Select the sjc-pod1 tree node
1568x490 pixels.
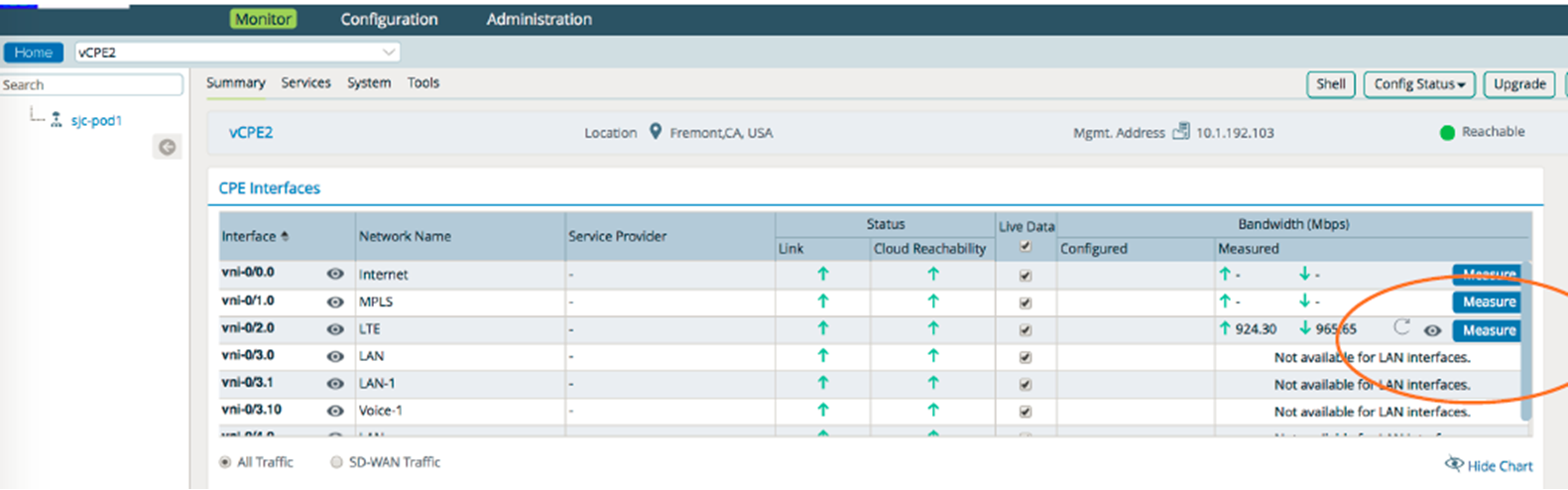96,120
